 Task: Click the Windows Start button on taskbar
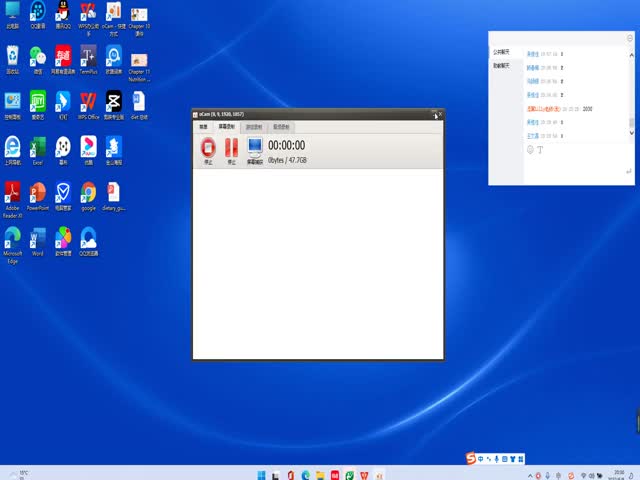click(x=260, y=474)
